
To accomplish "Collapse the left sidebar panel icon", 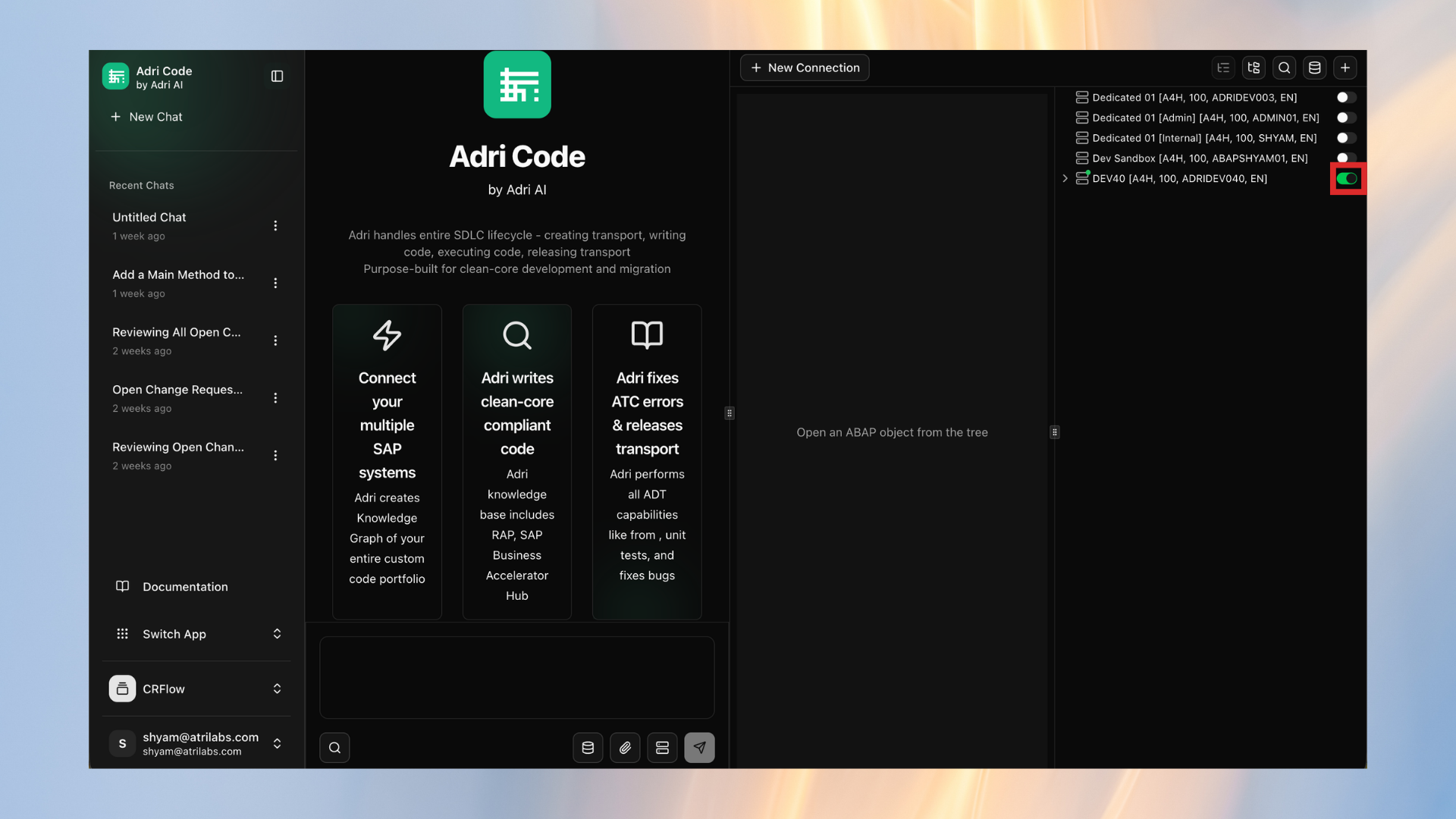I will tap(277, 76).
